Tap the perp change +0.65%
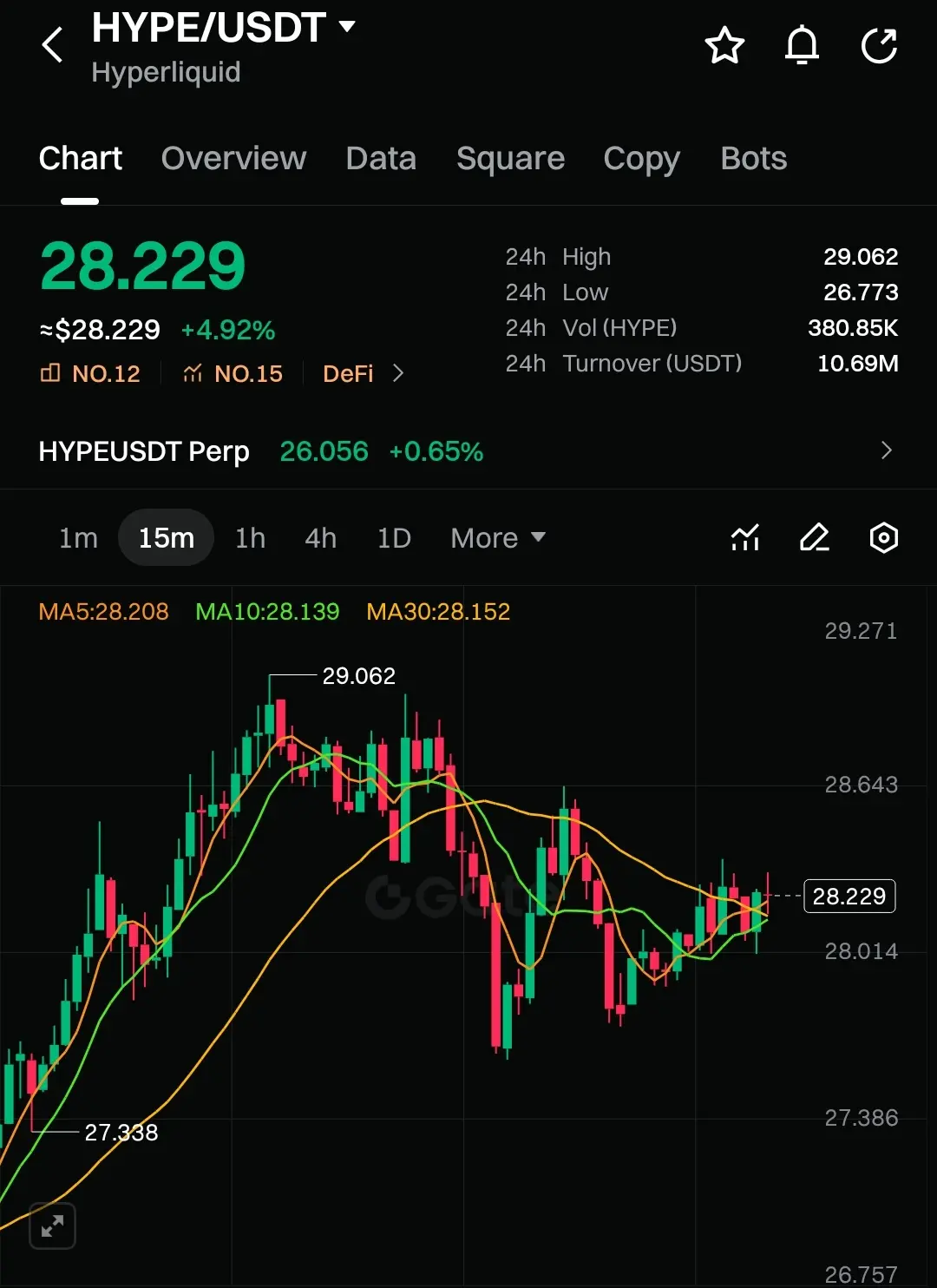937x1288 pixels. (436, 451)
